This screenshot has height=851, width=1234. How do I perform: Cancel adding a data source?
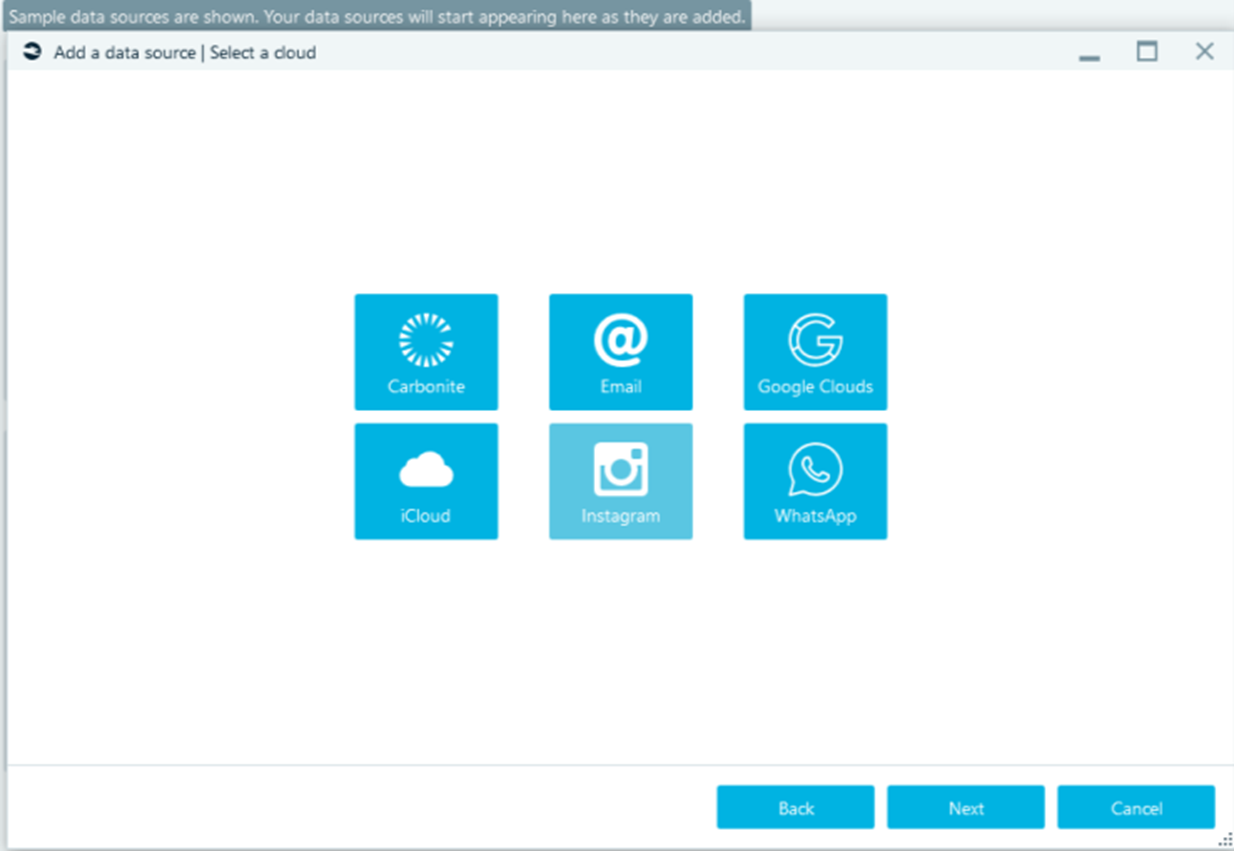click(1136, 807)
